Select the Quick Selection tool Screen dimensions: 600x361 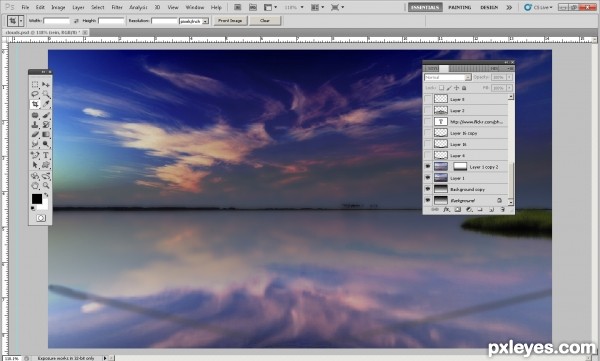(46, 94)
